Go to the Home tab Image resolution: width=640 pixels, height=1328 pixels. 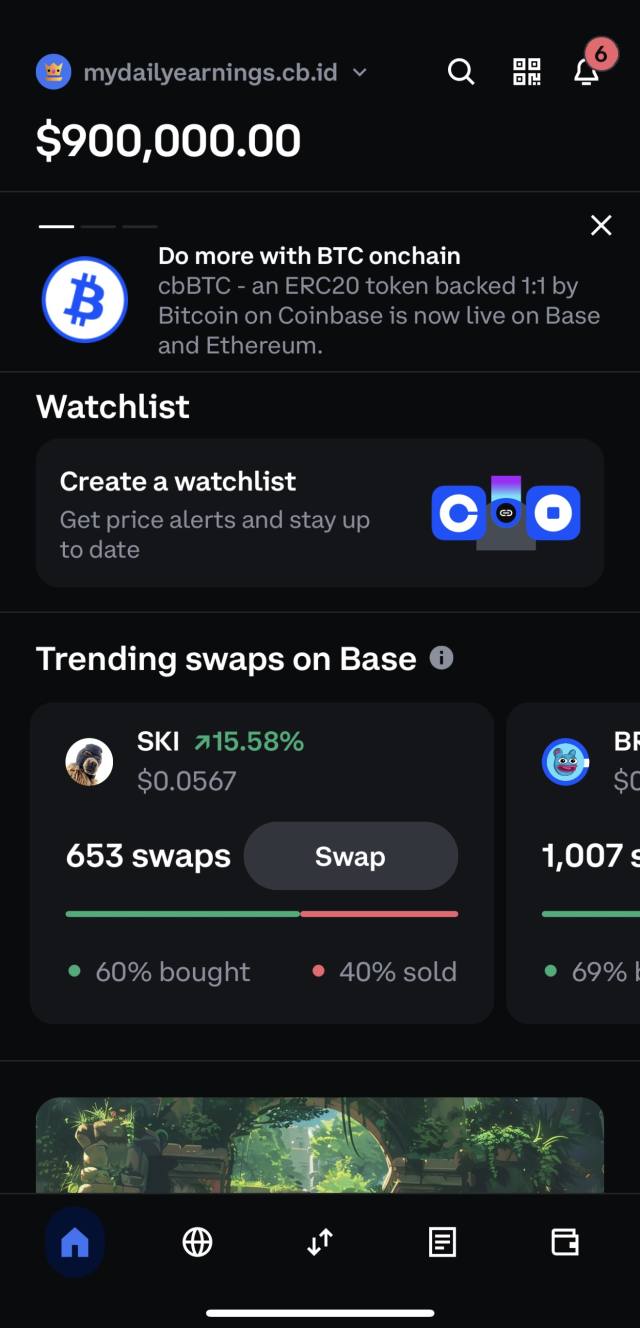click(75, 1242)
